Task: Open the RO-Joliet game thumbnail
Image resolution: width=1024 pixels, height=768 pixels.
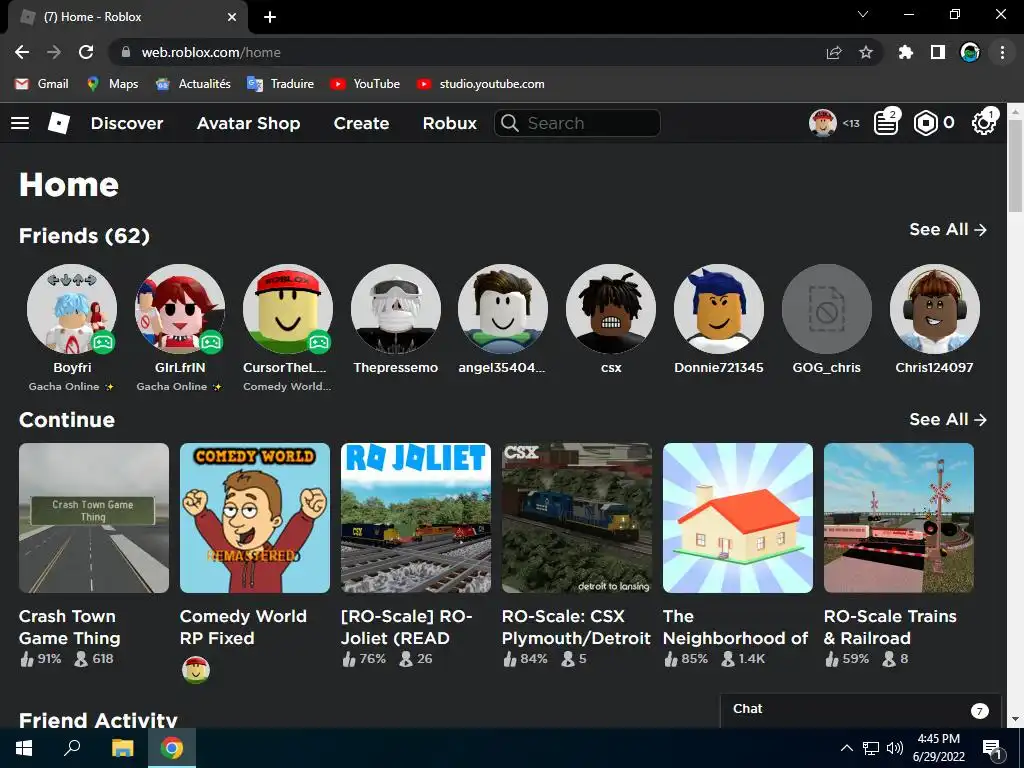Action: (416, 518)
